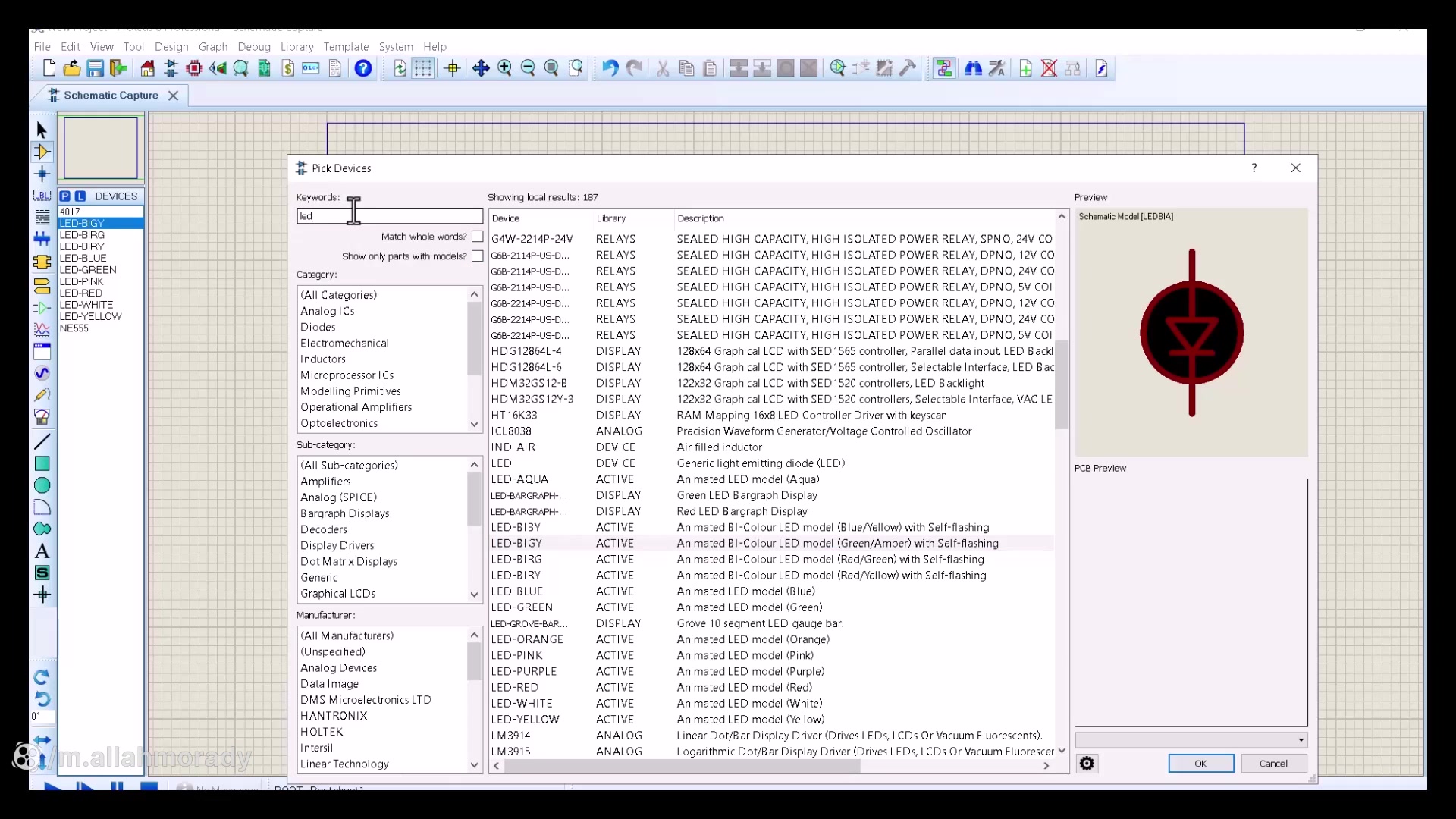Open the PCB package dropdown below preview

[1191, 740]
